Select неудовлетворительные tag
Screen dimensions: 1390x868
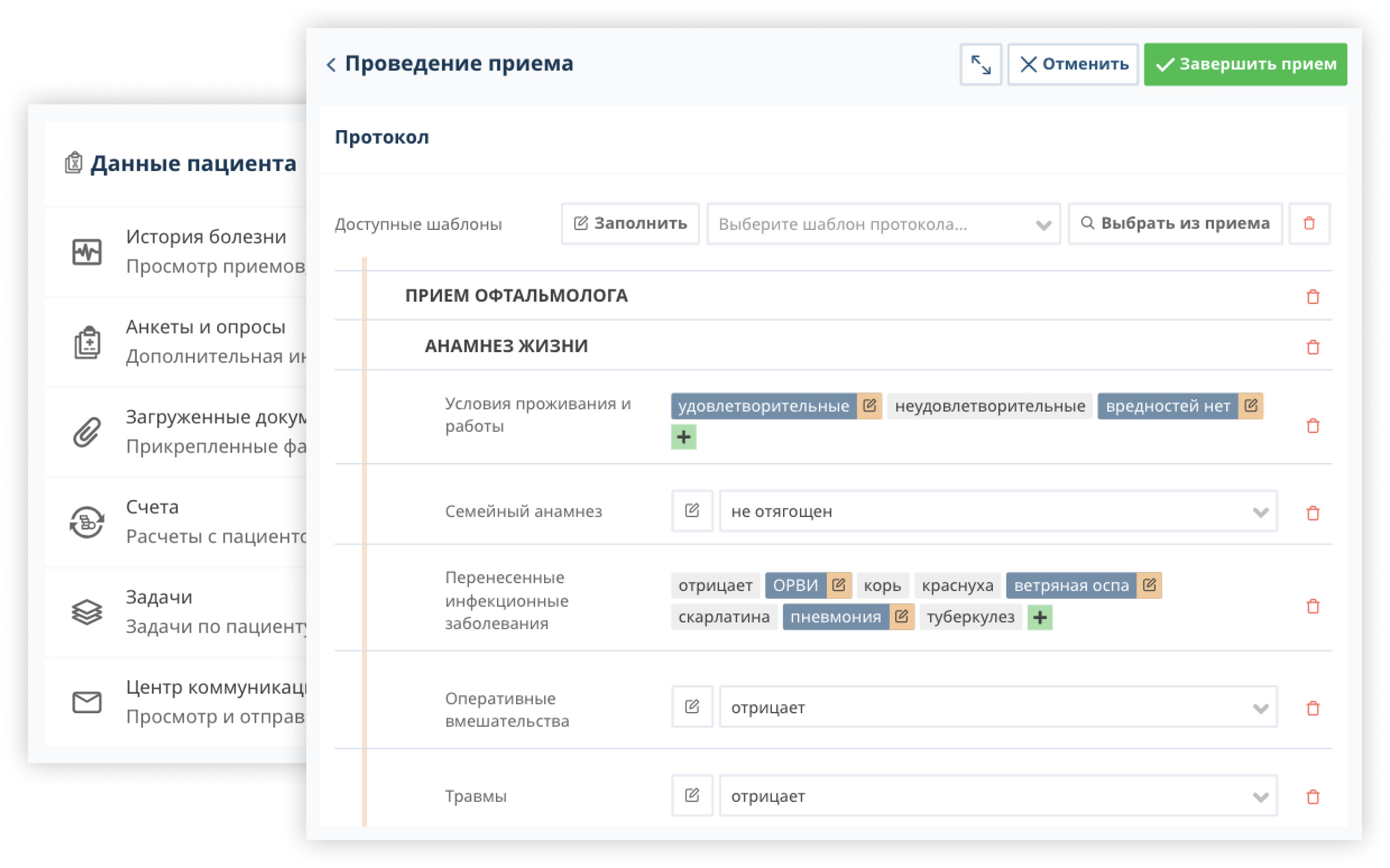click(990, 407)
